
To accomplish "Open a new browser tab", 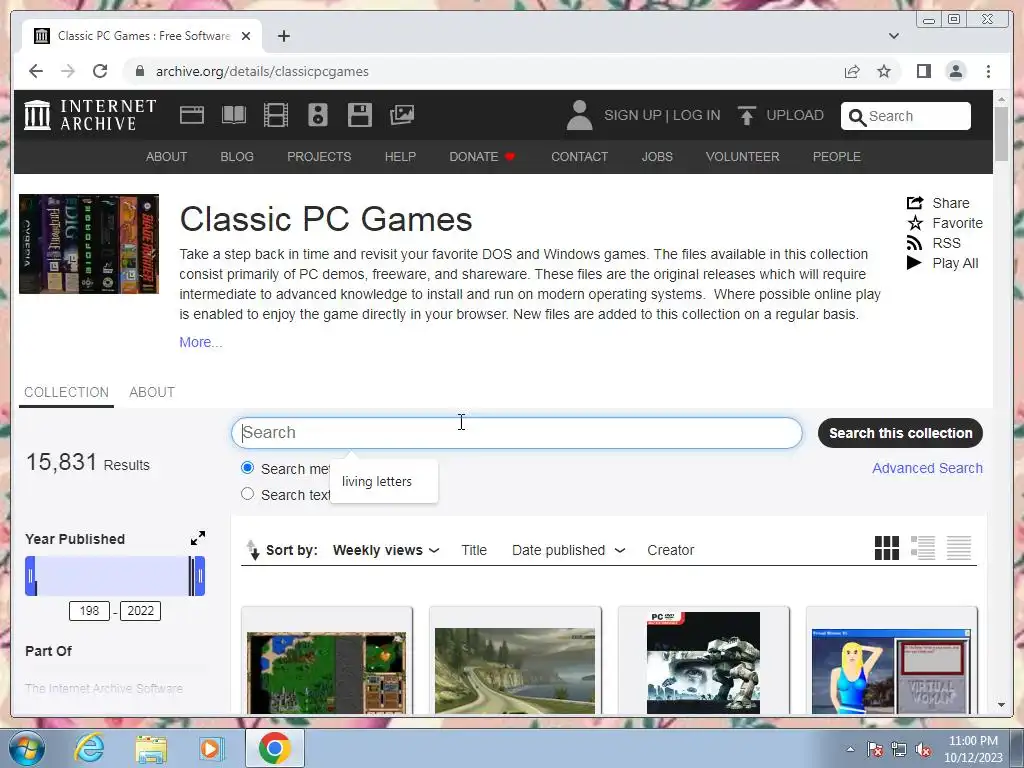I will [283, 36].
